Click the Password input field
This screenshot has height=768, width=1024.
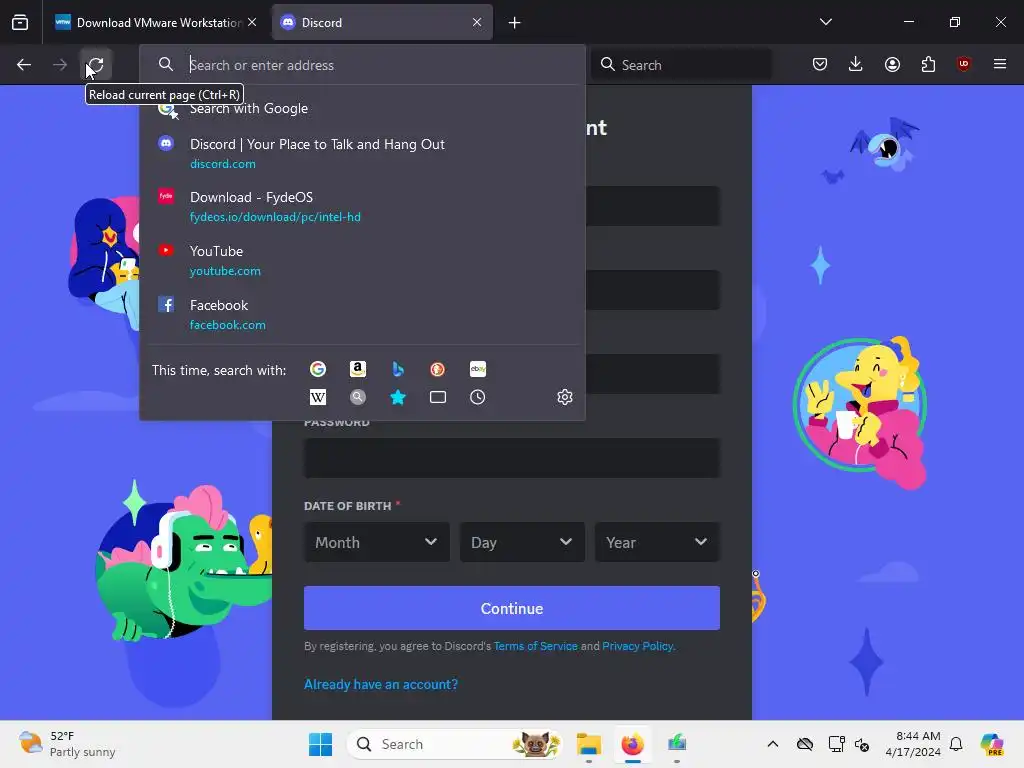512,458
